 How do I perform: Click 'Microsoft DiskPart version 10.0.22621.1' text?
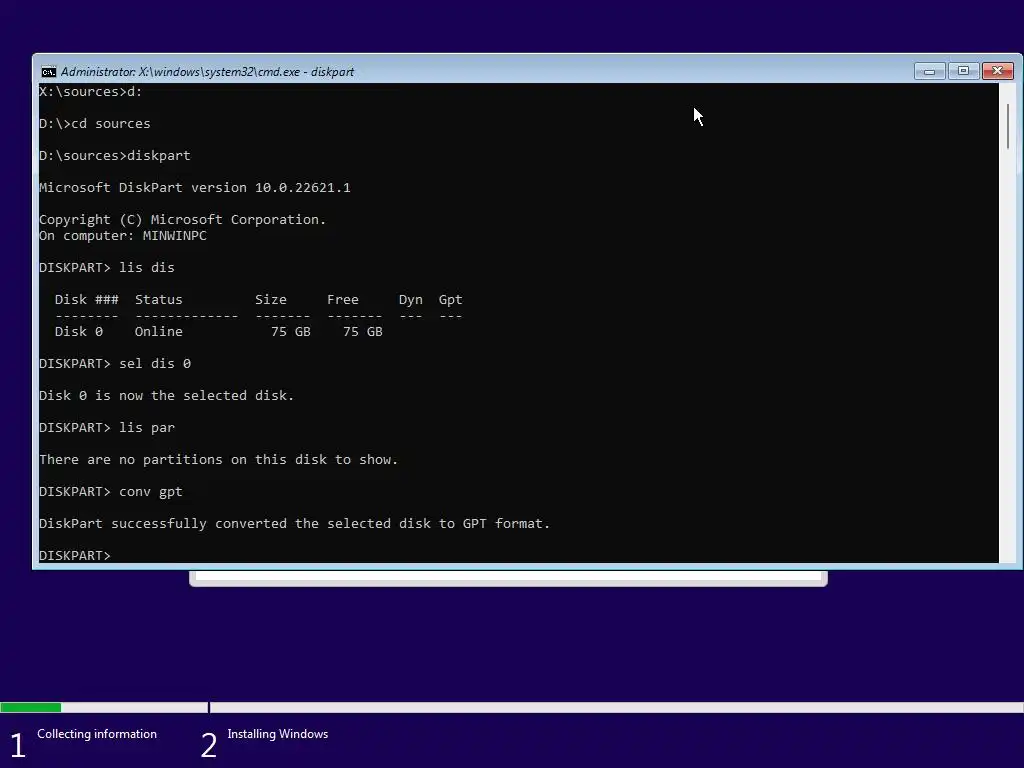pos(195,187)
